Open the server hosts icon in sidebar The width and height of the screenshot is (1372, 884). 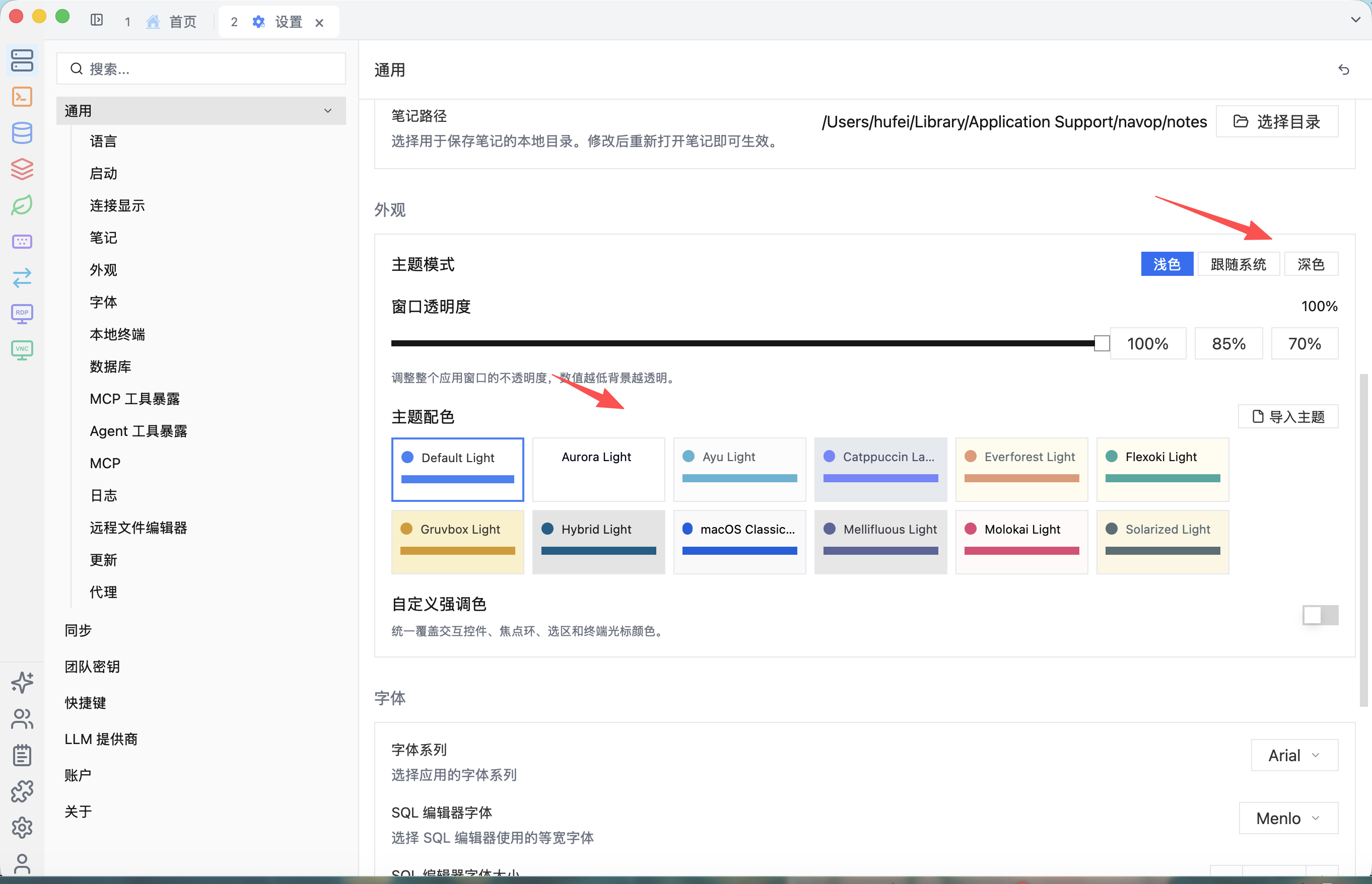pyautogui.click(x=22, y=60)
